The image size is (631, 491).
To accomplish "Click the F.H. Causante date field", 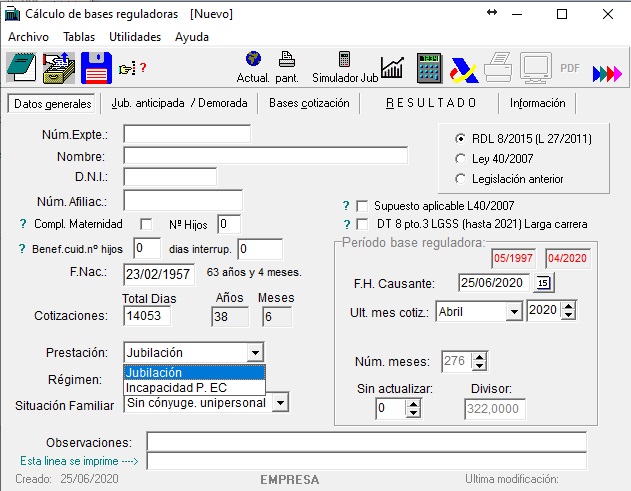I will 495,283.
